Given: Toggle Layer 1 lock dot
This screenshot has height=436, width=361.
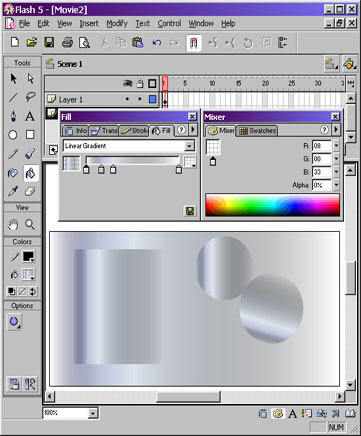Looking at the screenshot, I should point(140,99).
